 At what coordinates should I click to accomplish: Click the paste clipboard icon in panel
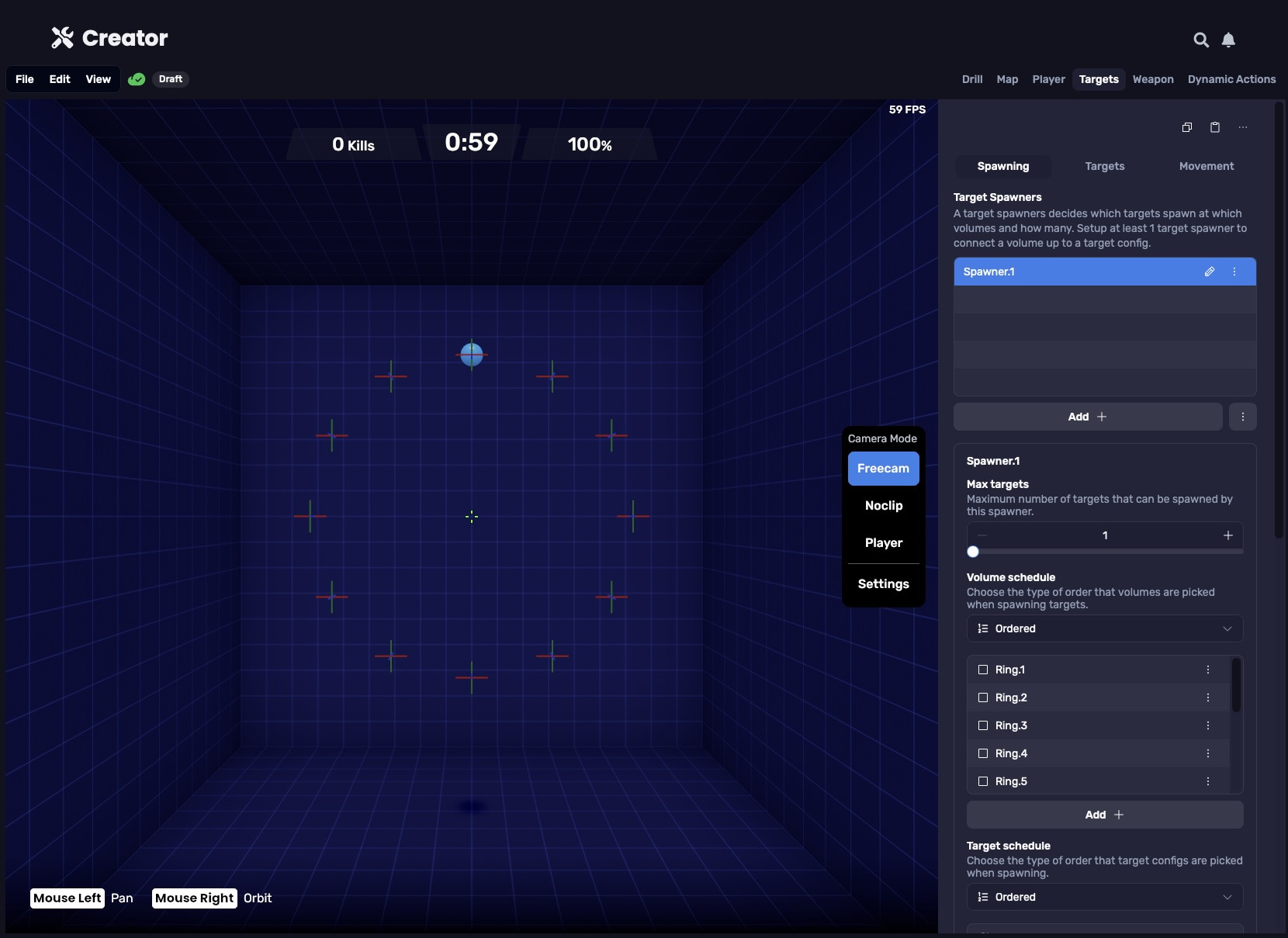click(1215, 127)
